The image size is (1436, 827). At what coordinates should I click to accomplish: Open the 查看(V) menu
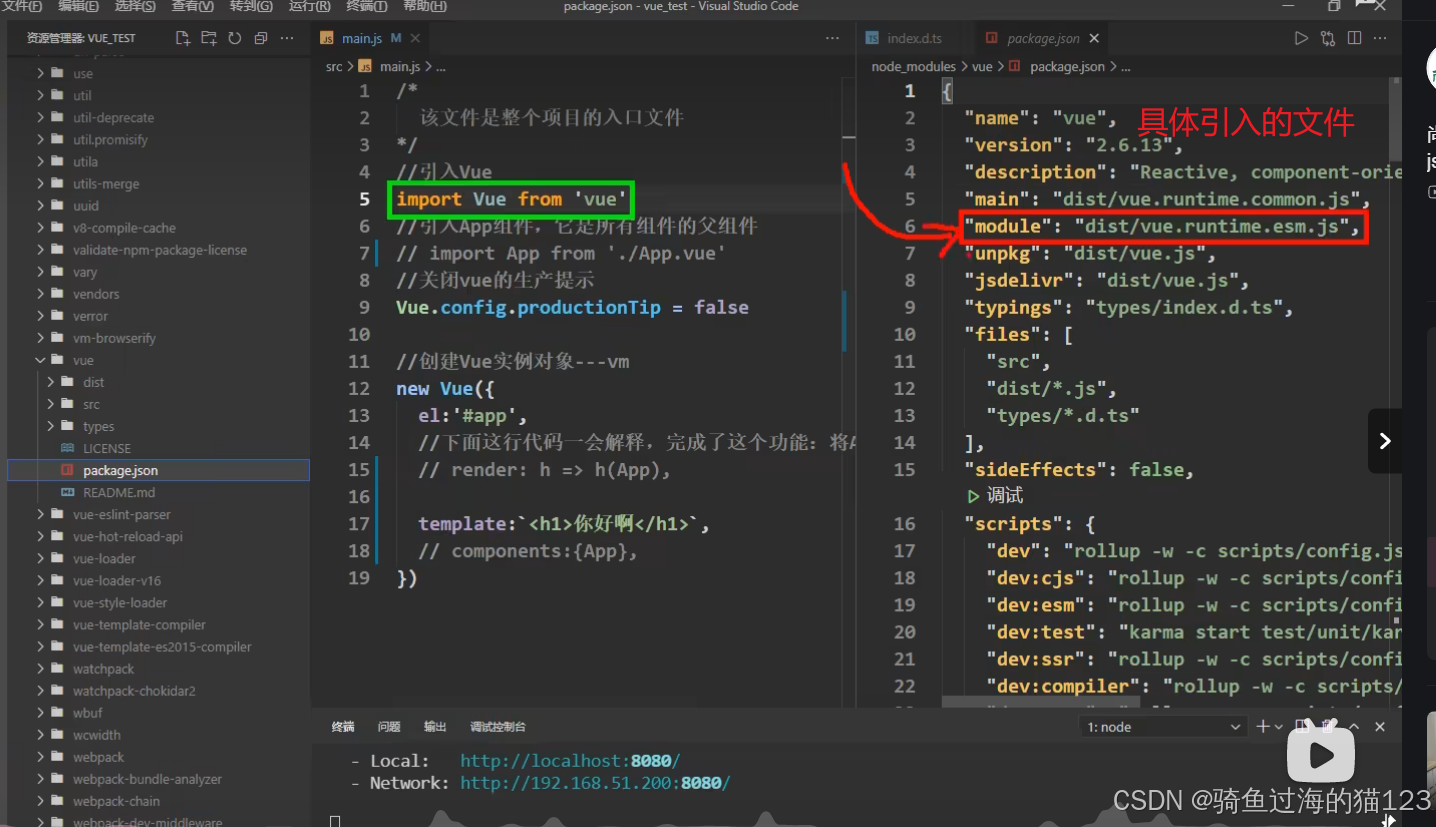tap(192, 6)
